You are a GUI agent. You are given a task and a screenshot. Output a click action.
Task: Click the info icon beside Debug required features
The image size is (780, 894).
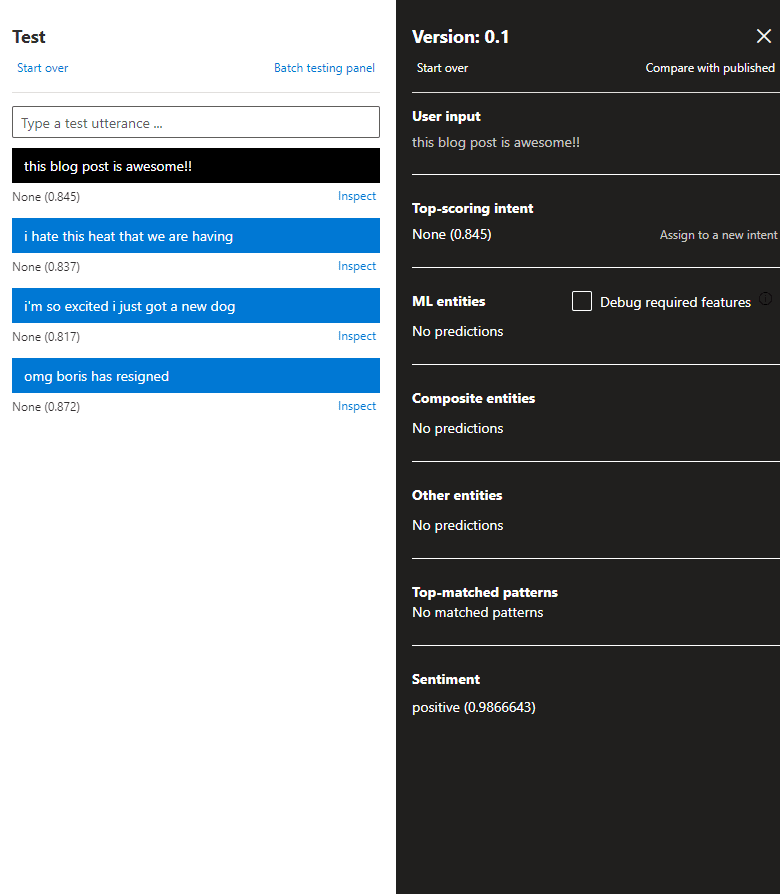click(766, 299)
